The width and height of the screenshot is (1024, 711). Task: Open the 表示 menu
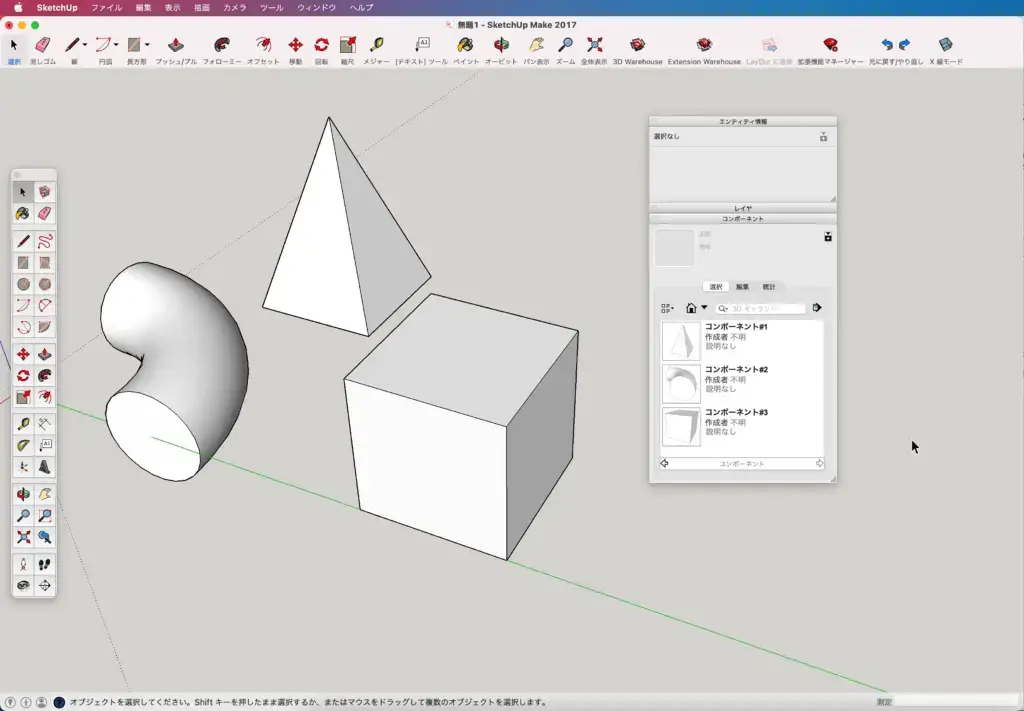coord(172,8)
